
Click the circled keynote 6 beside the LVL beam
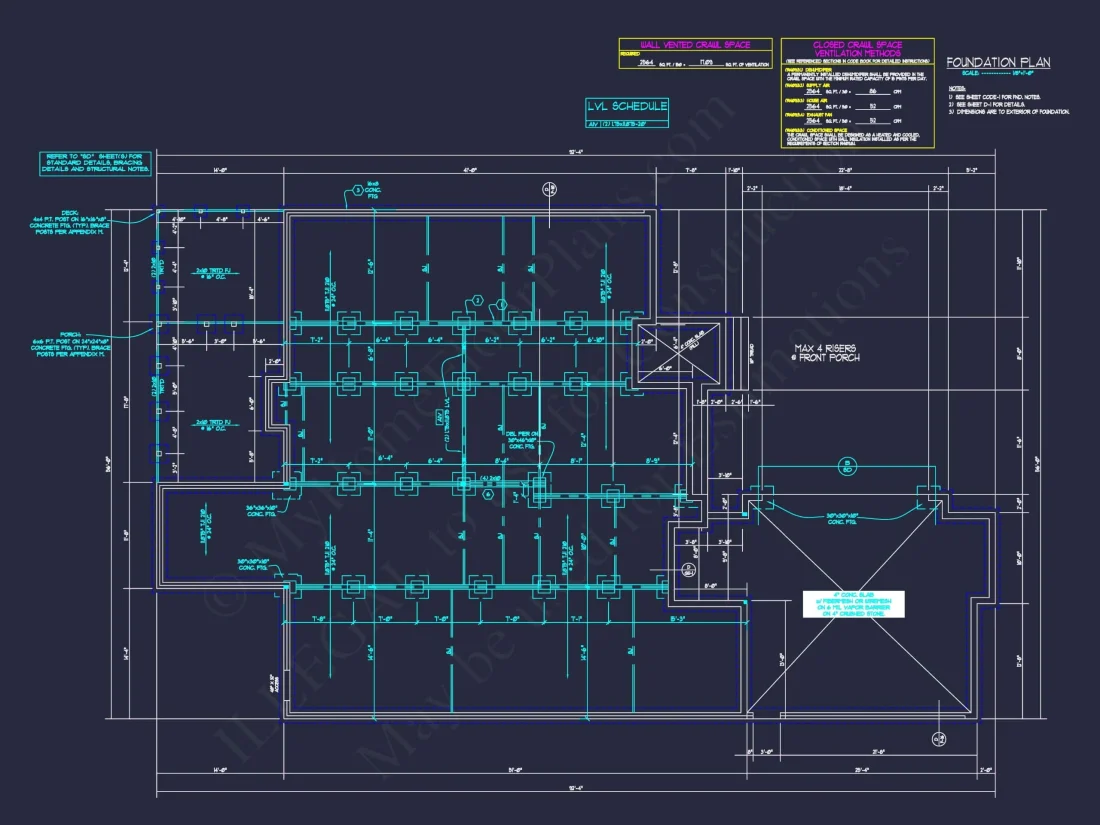pos(487,494)
